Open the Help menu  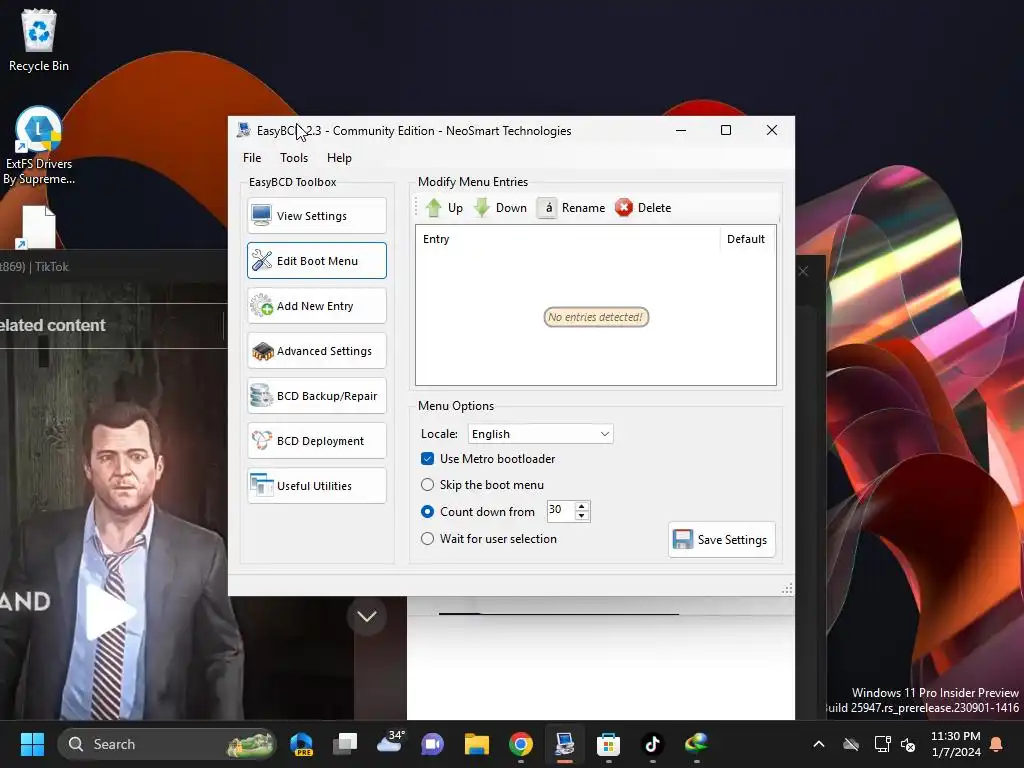[339, 157]
